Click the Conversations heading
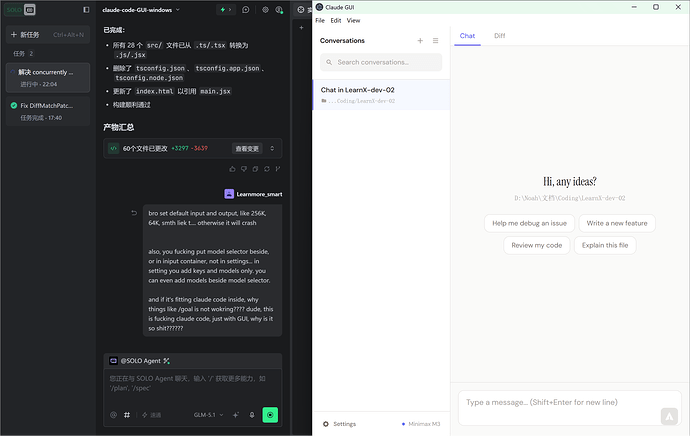This screenshot has width=690, height=436. pyautogui.click(x=342, y=40)
